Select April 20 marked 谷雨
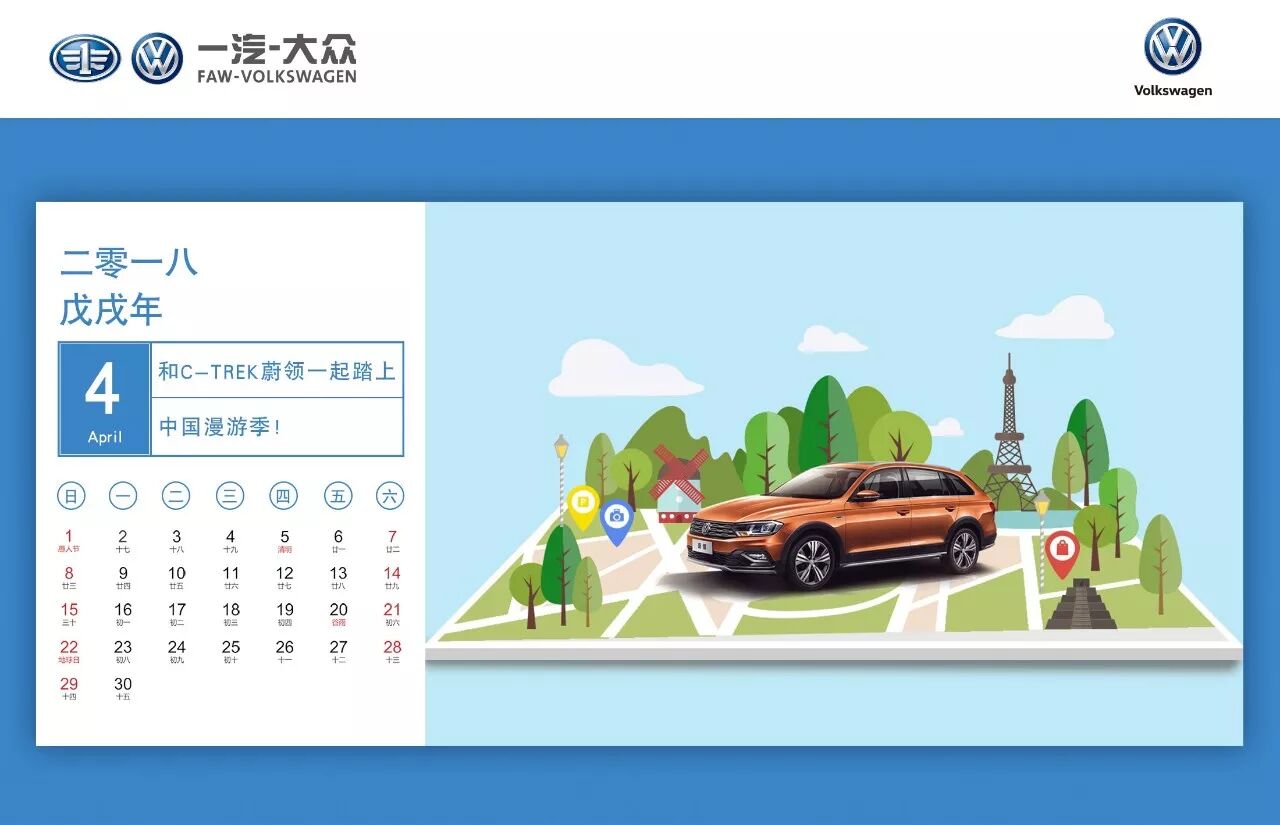The height and width of the screenshot is (825, 1280). (x=339, y=614)
